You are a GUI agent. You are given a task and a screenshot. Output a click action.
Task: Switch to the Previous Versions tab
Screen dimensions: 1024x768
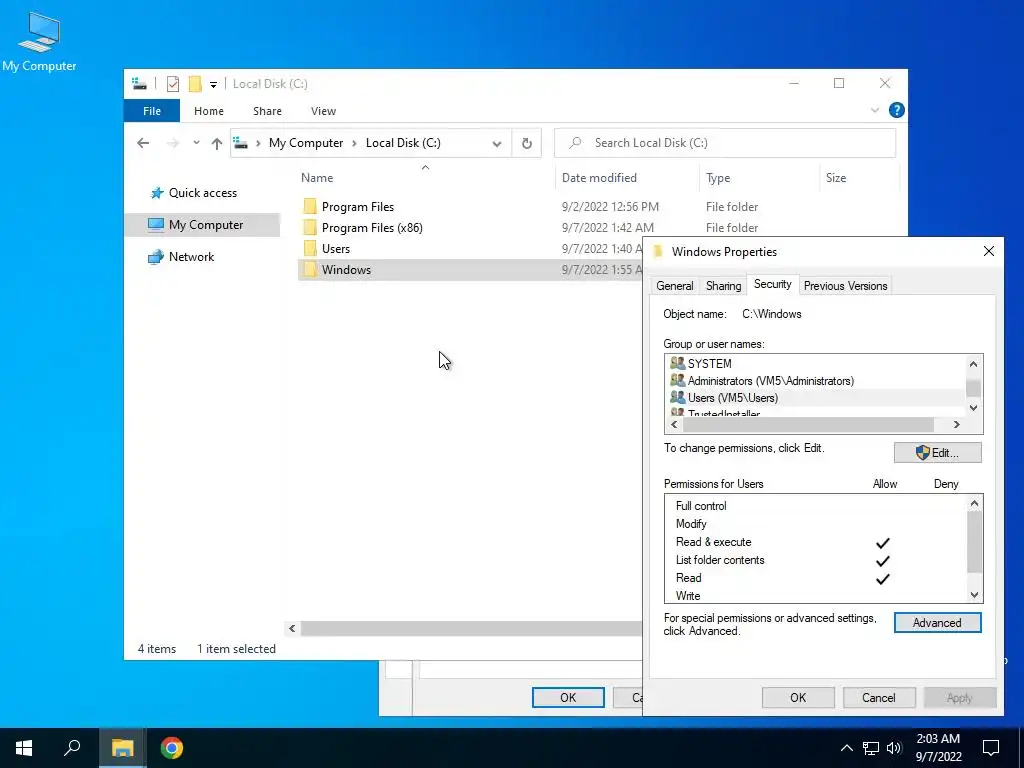tap(845, 286)
